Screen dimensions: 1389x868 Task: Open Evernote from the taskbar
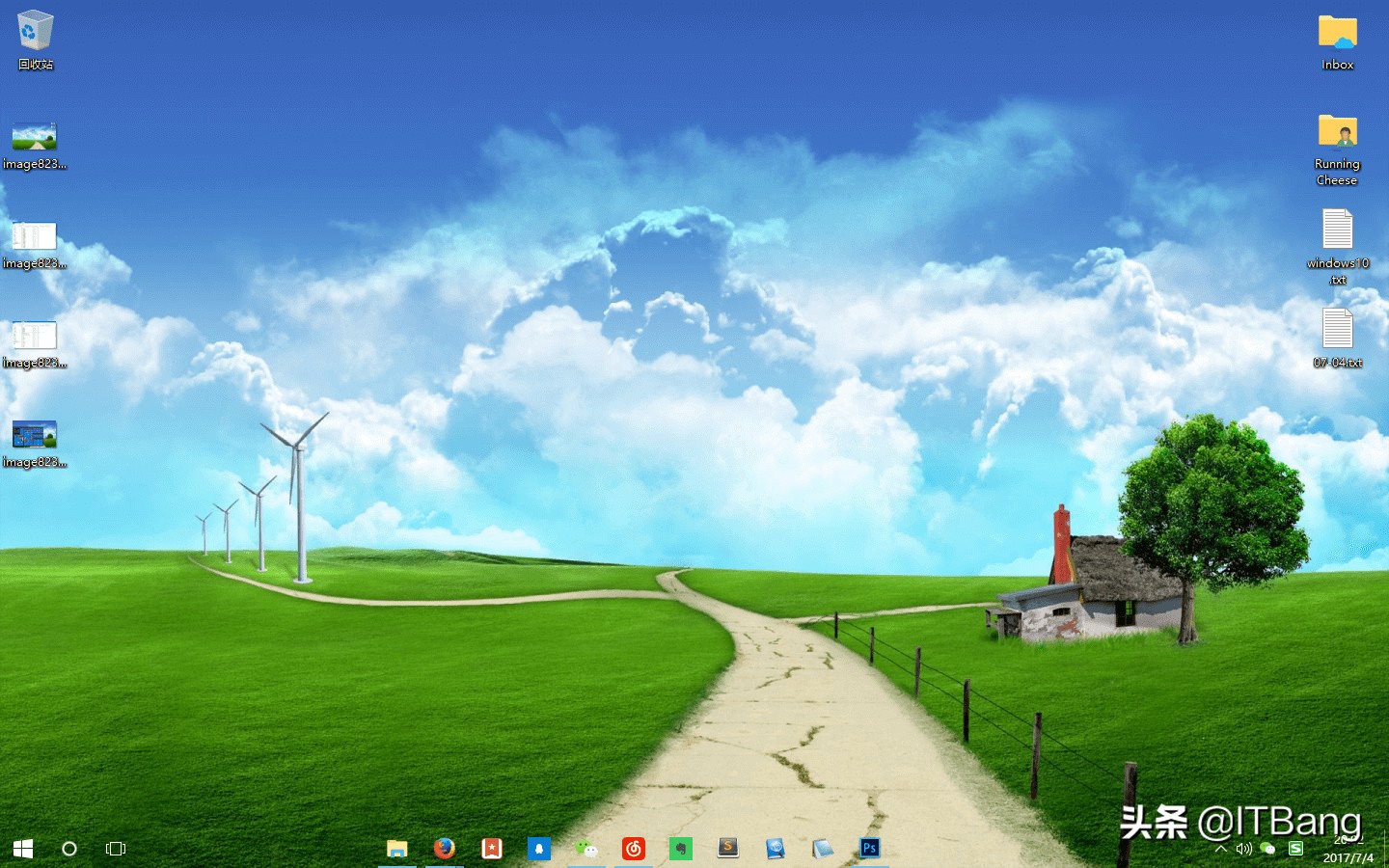pyautogui.click(x=682, y=849)
